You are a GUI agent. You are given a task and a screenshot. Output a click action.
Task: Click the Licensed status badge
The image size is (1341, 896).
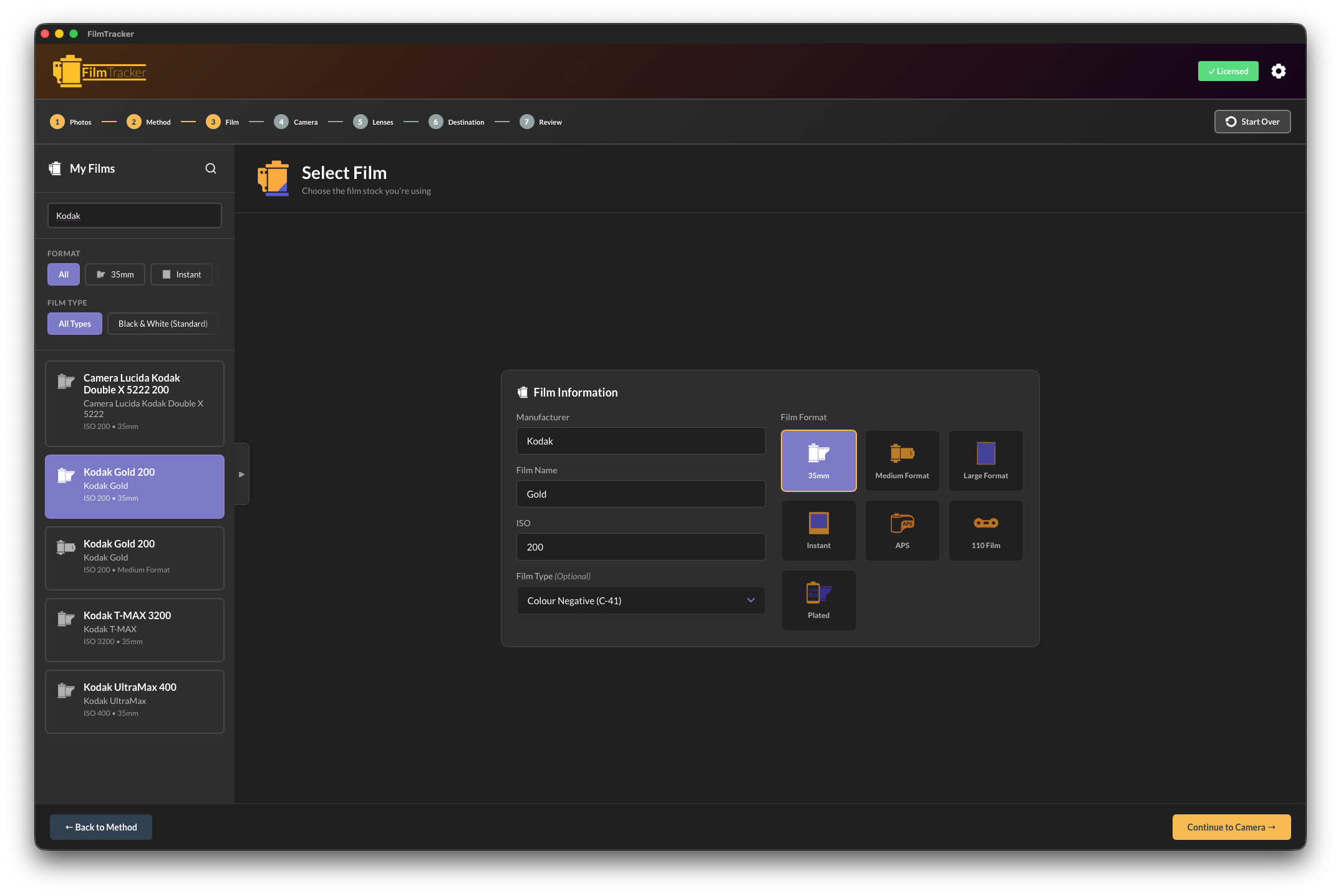[1227, 71]
